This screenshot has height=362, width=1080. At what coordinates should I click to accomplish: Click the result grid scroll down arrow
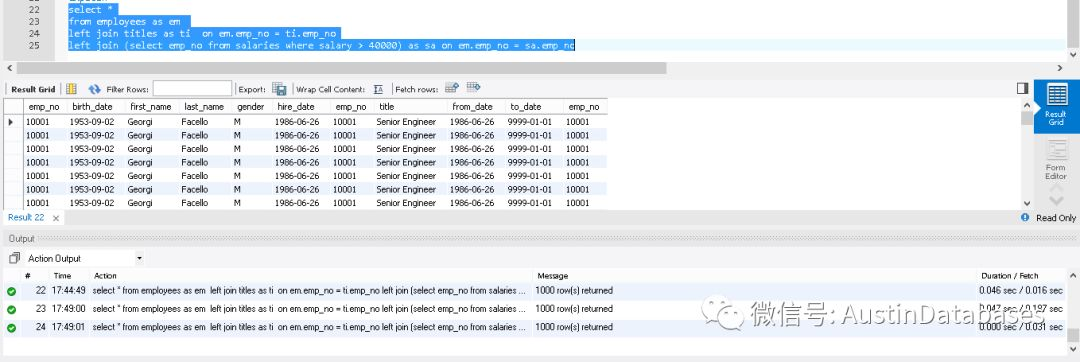coord(1027,204)
